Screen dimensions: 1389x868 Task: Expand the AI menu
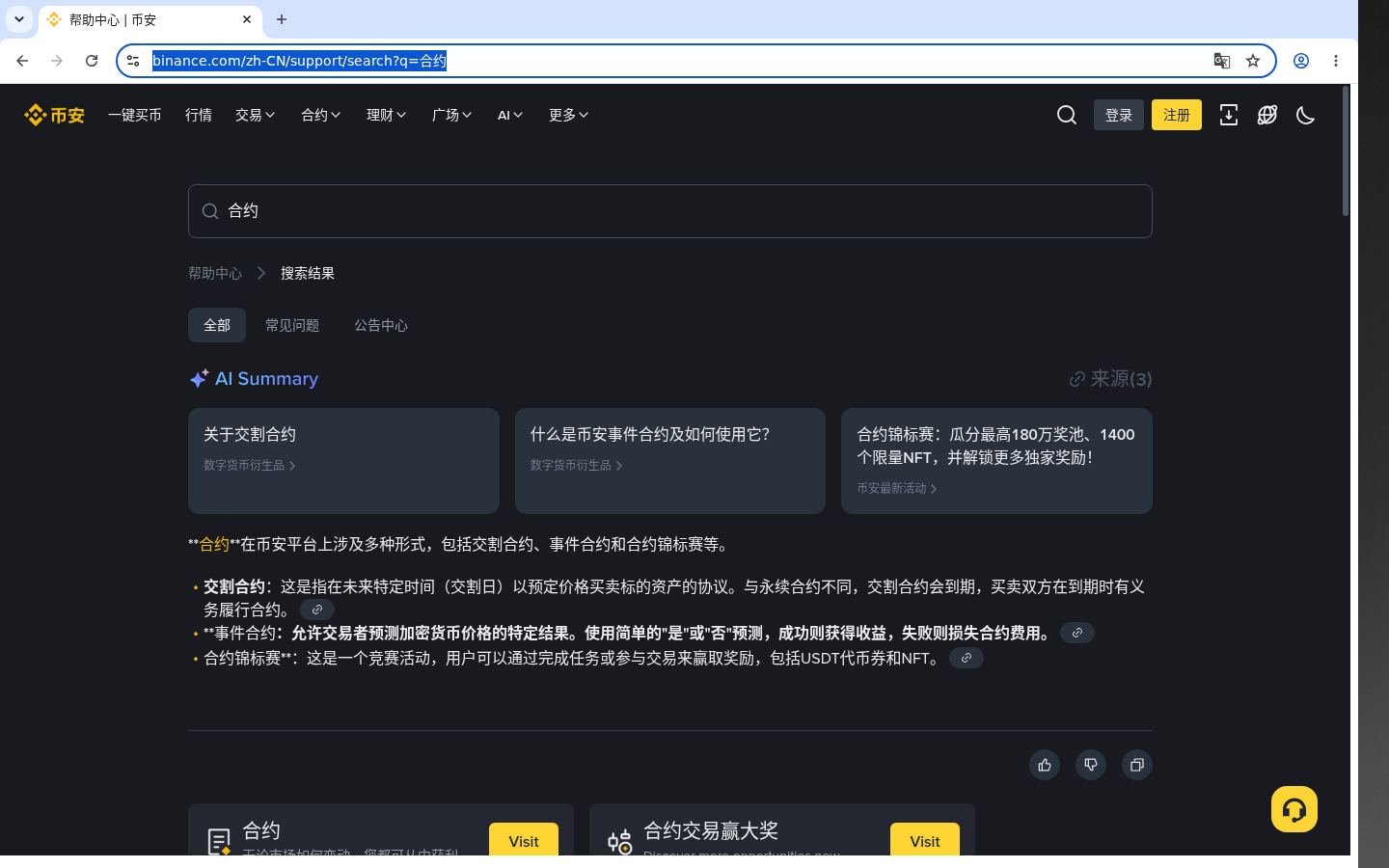(x=510, y=115)
